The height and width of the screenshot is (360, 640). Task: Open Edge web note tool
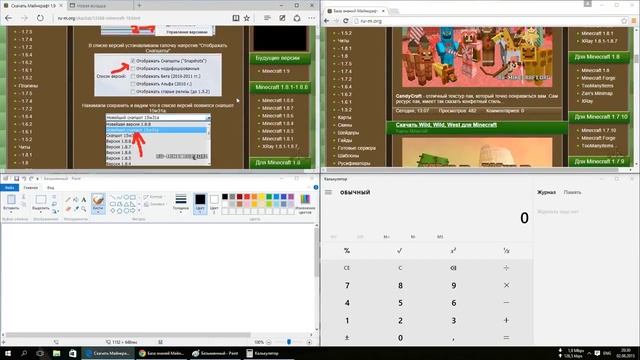click(282, 18)
